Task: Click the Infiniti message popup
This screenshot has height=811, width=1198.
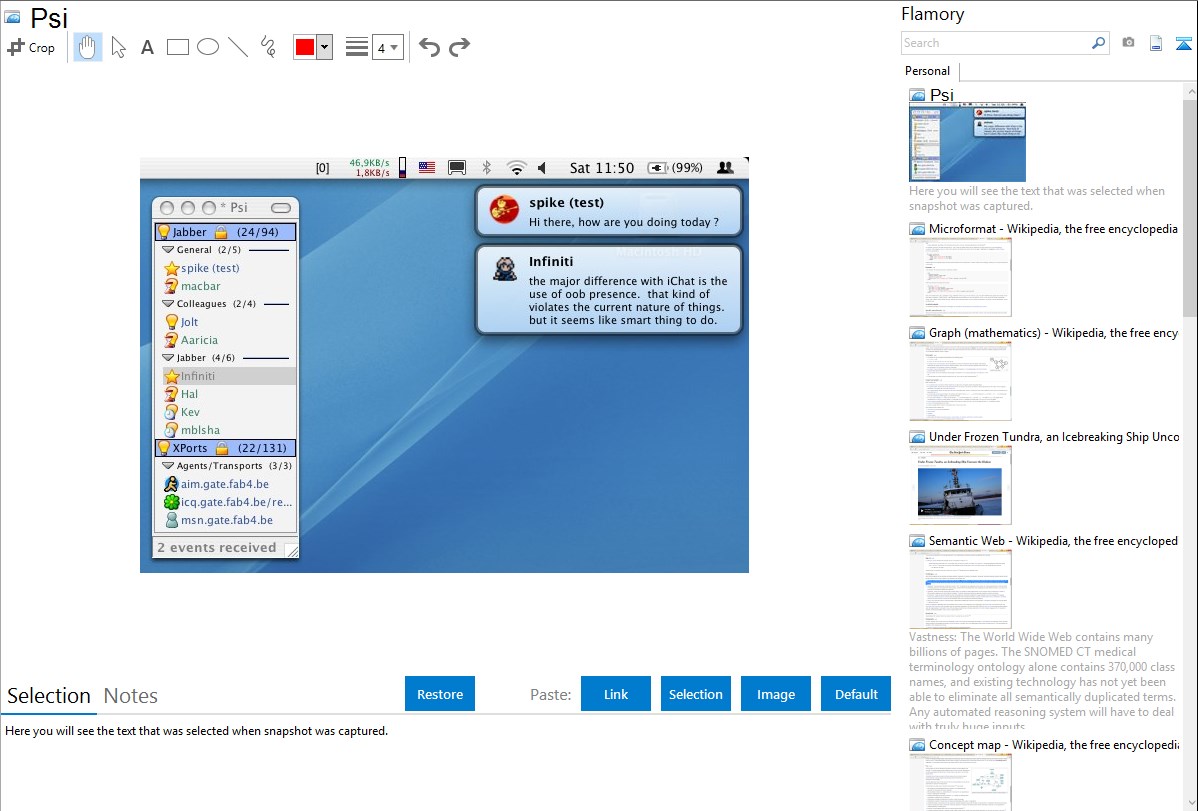Action: click(x=609, y=290)
